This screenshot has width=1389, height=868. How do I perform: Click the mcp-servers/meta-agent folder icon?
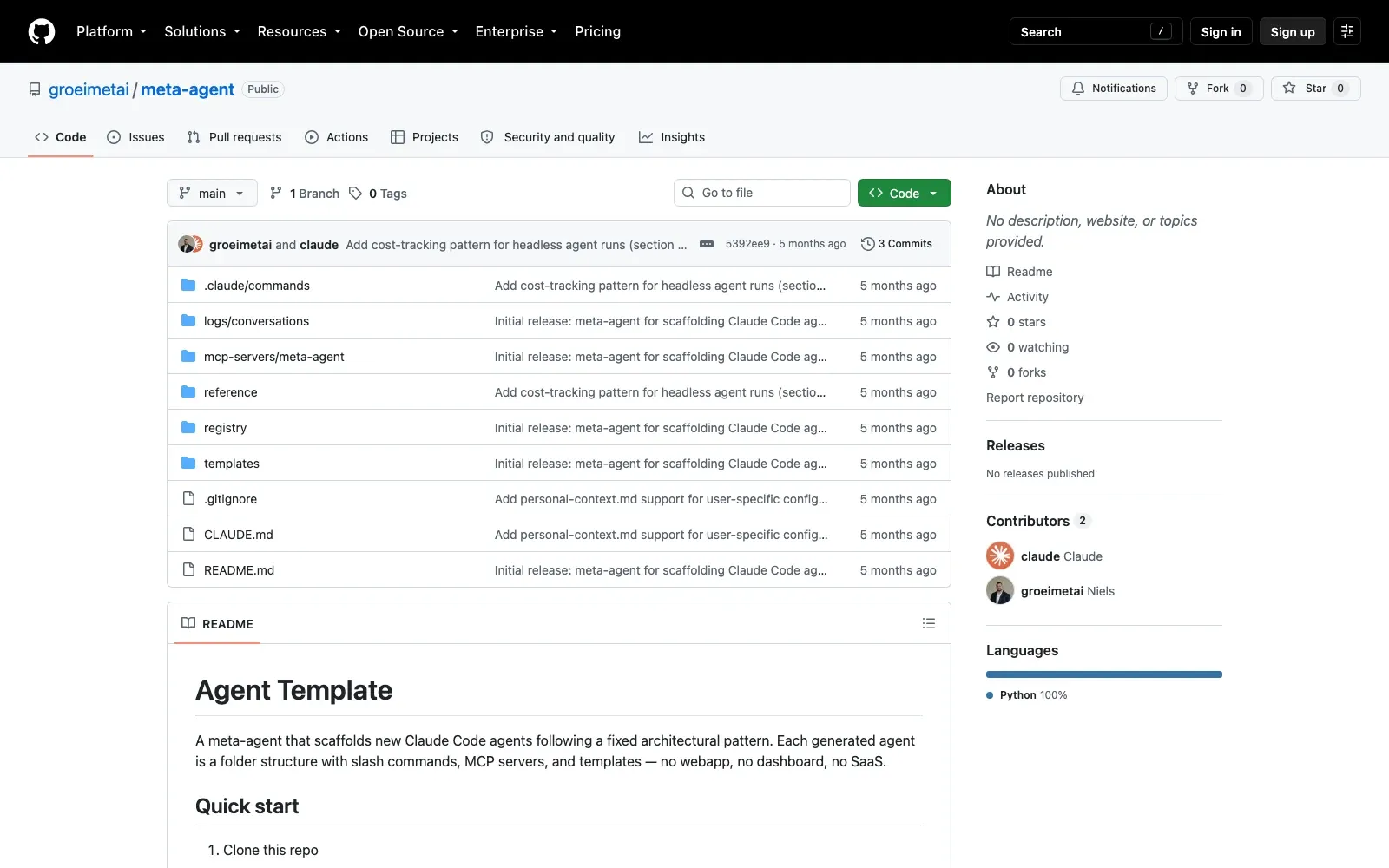[188, 356]
